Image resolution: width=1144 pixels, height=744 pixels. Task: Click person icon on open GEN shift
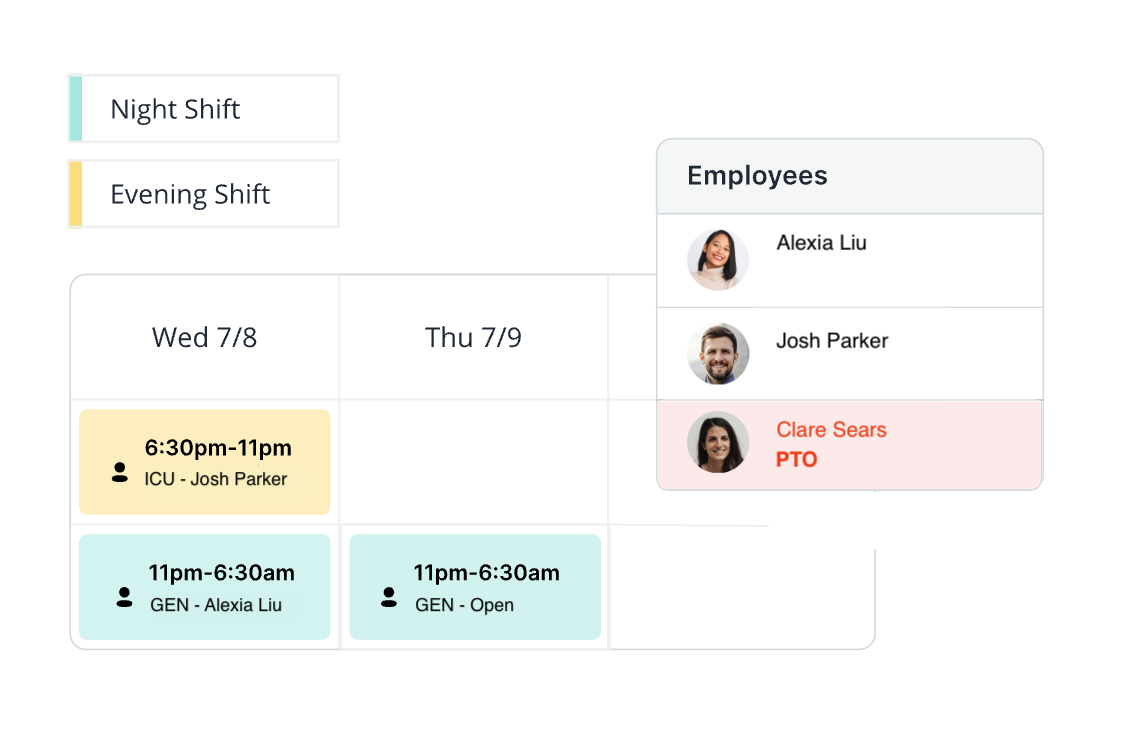tap(389, 597)
